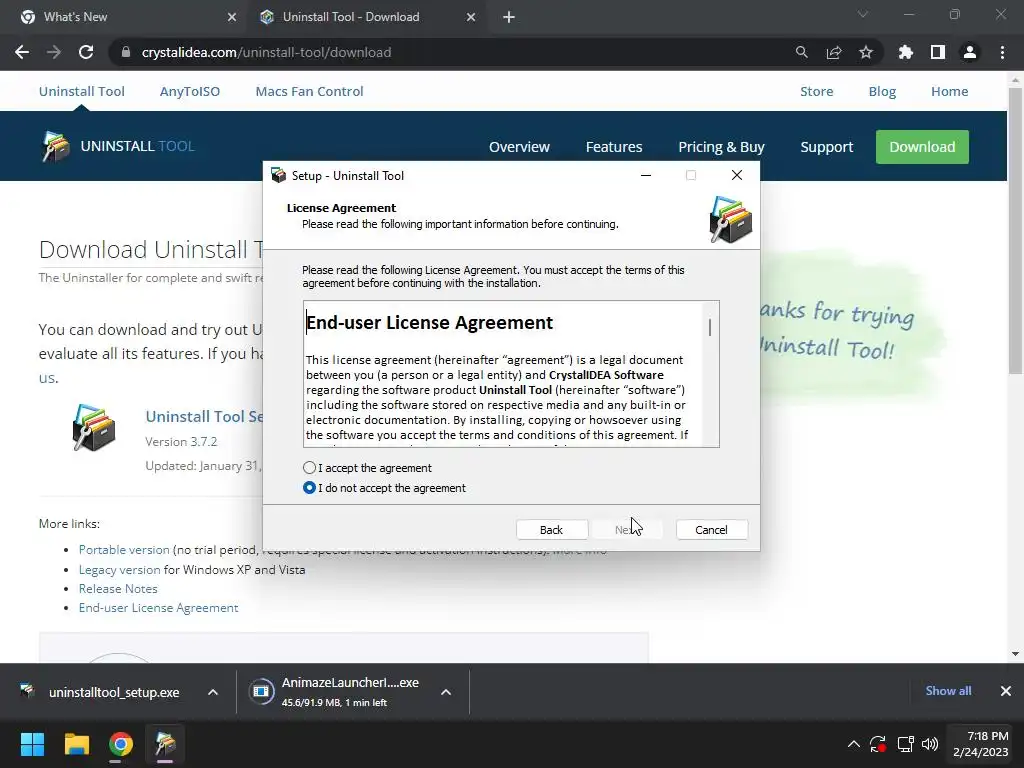This screenshot has width=1024, height=768.
Task: Open the Extensions puzzle icon
Action: click(x=906, y=52)
